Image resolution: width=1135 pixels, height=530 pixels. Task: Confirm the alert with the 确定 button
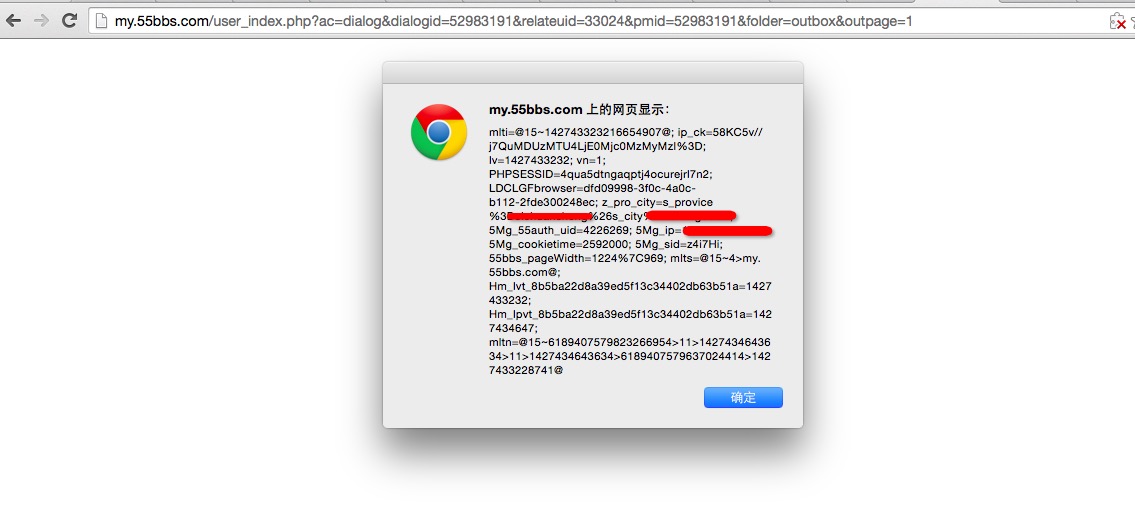(743, 398)
